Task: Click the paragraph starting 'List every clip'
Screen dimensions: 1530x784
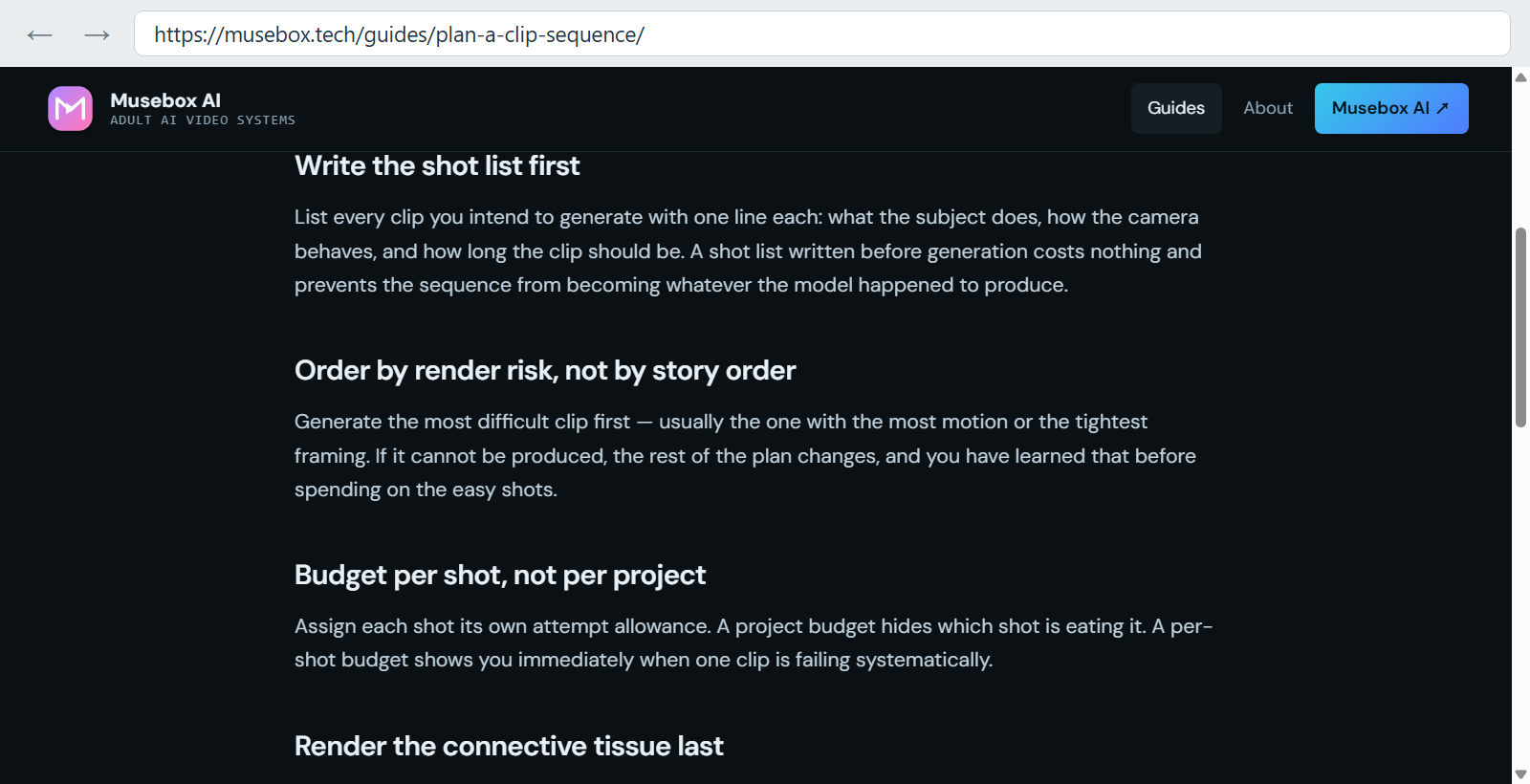Action: tap(748, 250)
